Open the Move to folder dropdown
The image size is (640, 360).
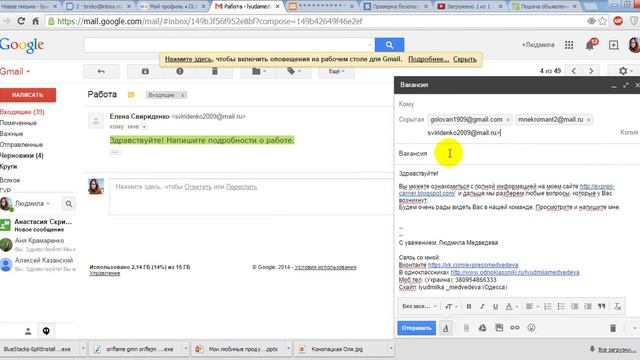coord(258,71)
